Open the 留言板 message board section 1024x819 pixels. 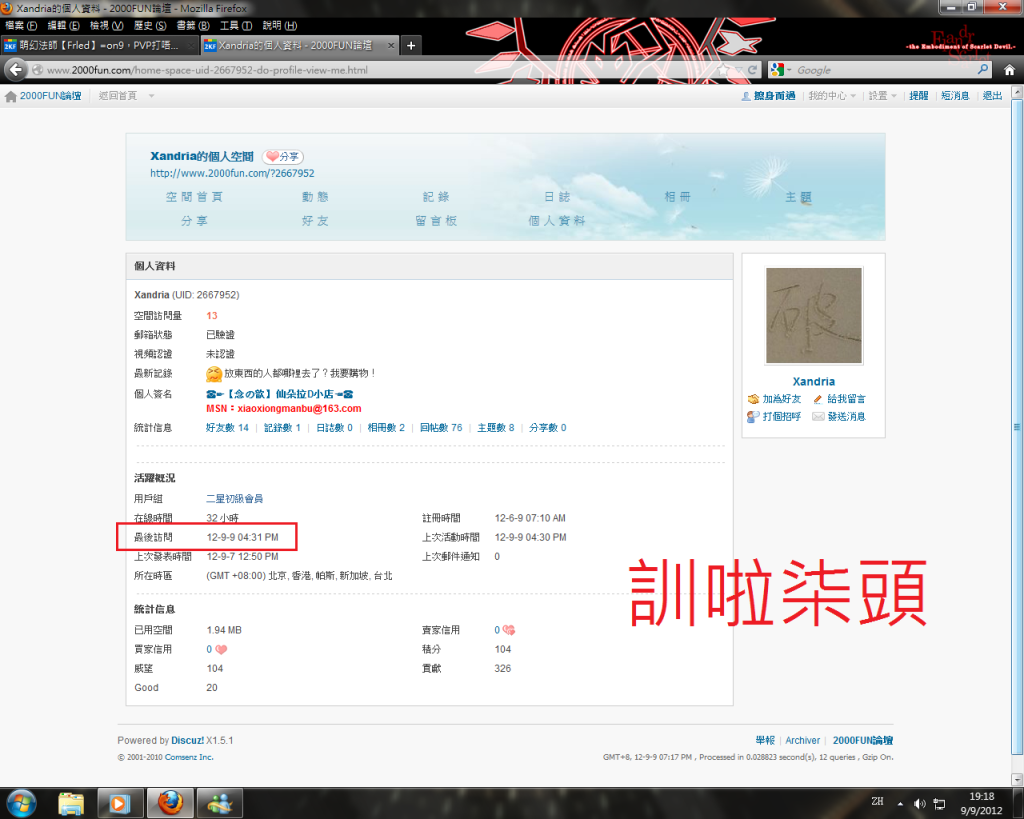point(436,220)
